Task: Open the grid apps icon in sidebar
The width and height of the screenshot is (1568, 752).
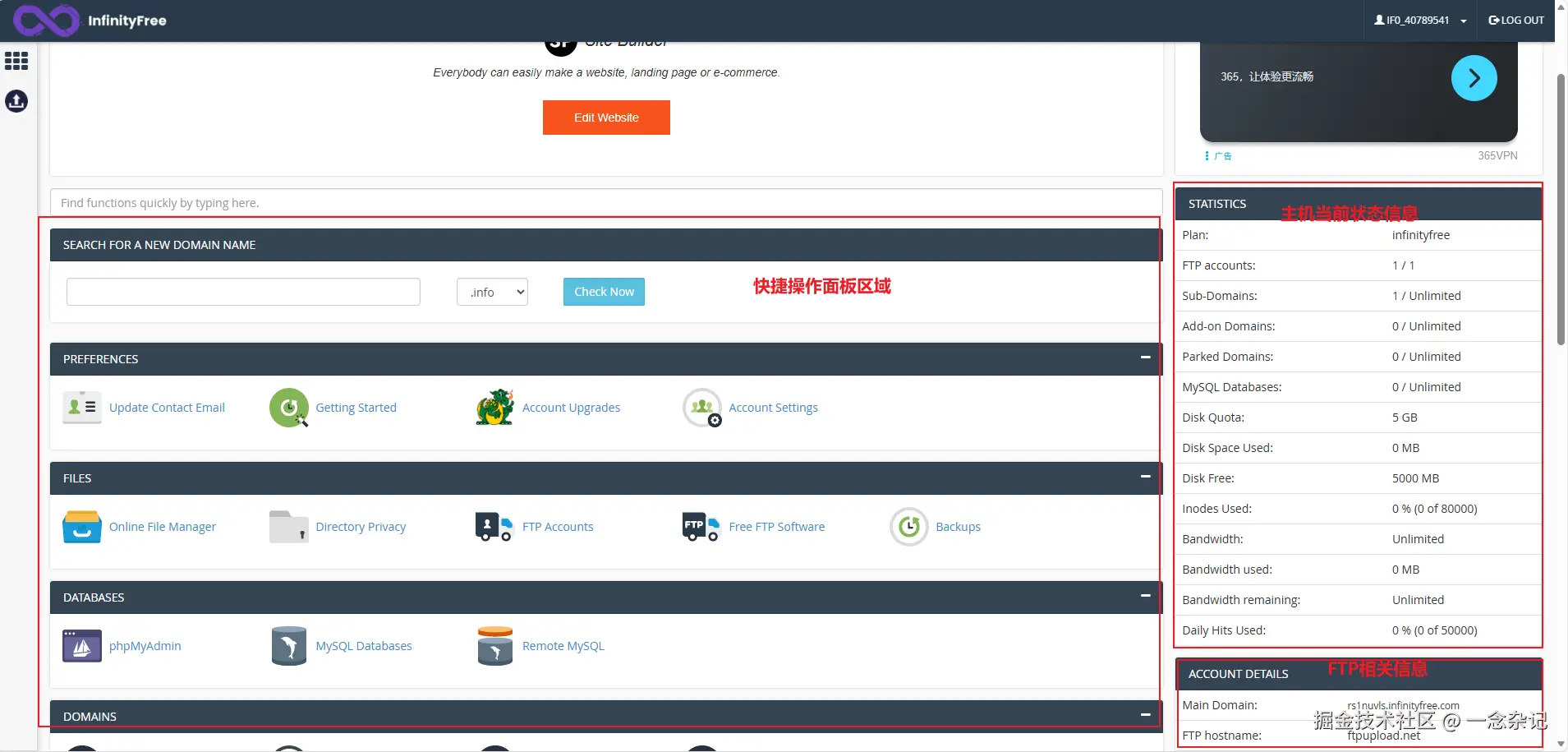Action: [x=16, y=61]
